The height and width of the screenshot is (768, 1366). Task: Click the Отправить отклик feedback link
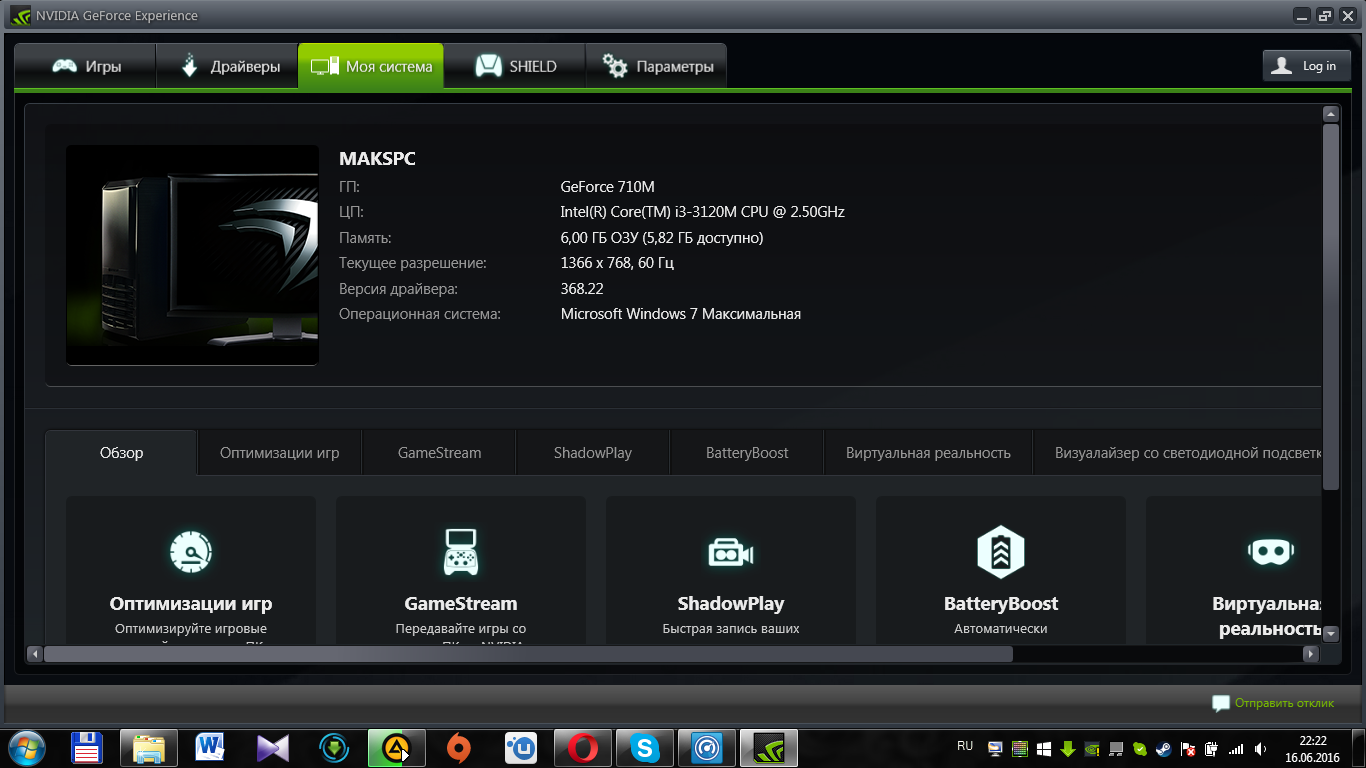click(x=1273, y=703)
